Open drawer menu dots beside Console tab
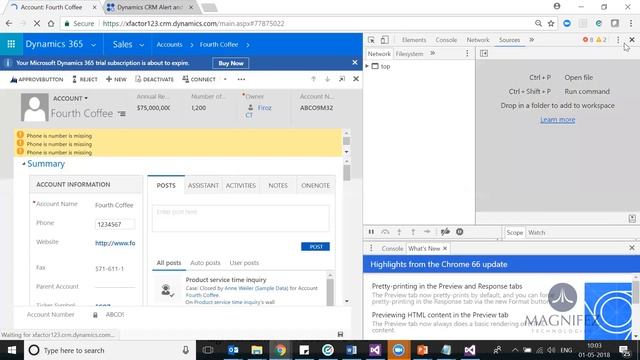Viewport: 640px width, 360px height. click(x=371, y=248)
